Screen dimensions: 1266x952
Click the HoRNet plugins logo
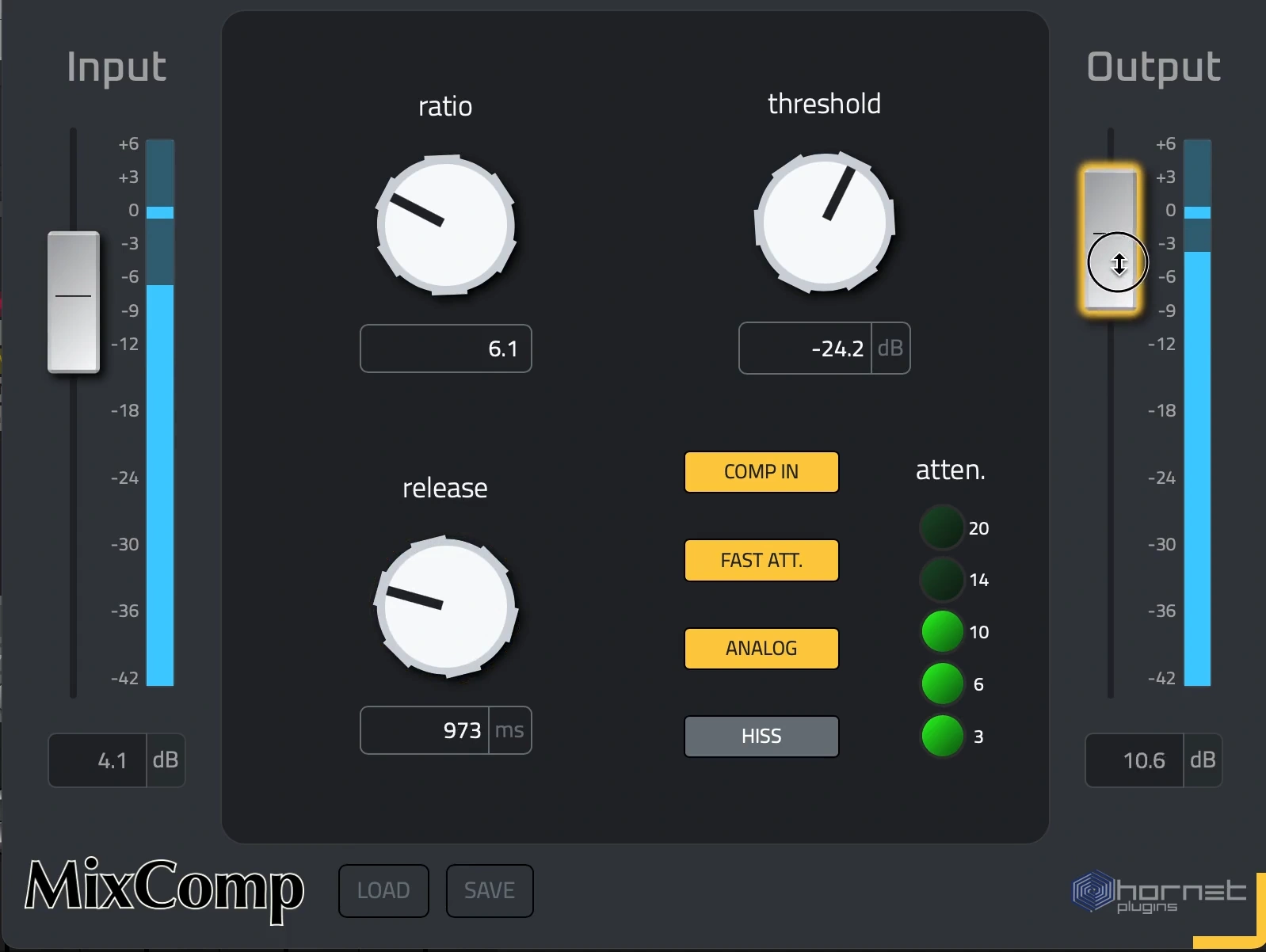(x=1160, y=893)
